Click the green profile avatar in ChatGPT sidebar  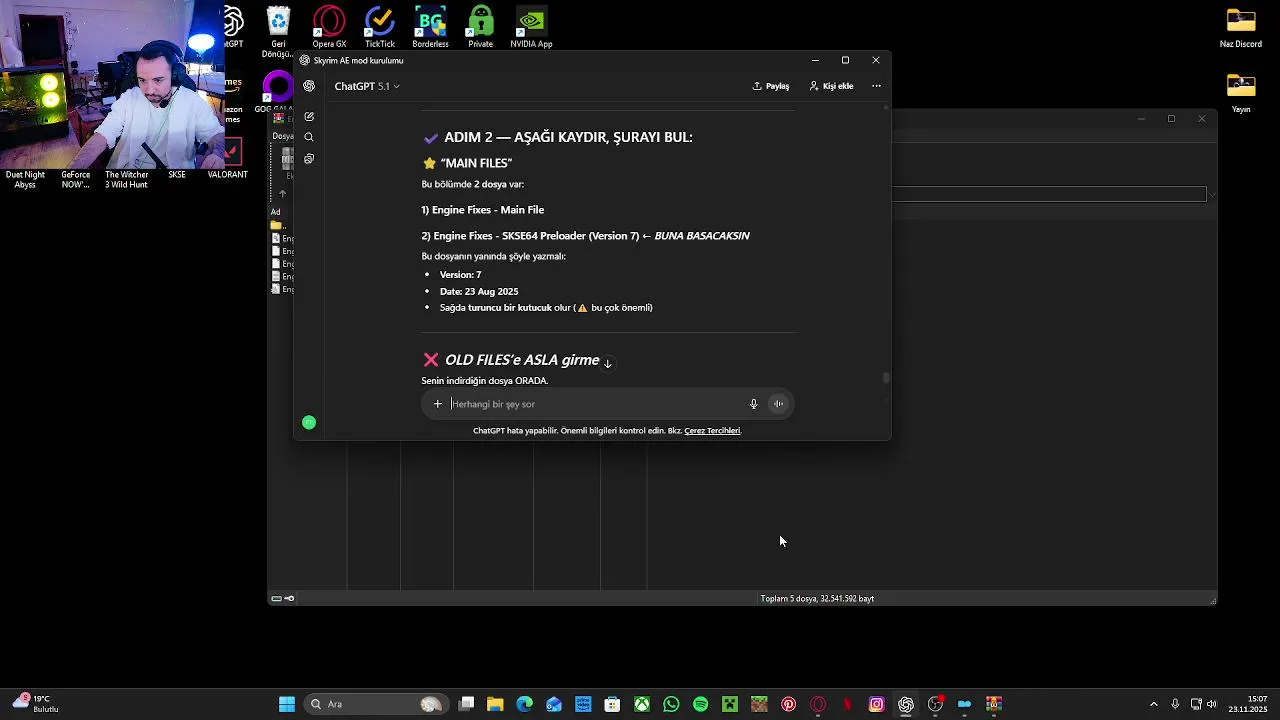[309, 423]
